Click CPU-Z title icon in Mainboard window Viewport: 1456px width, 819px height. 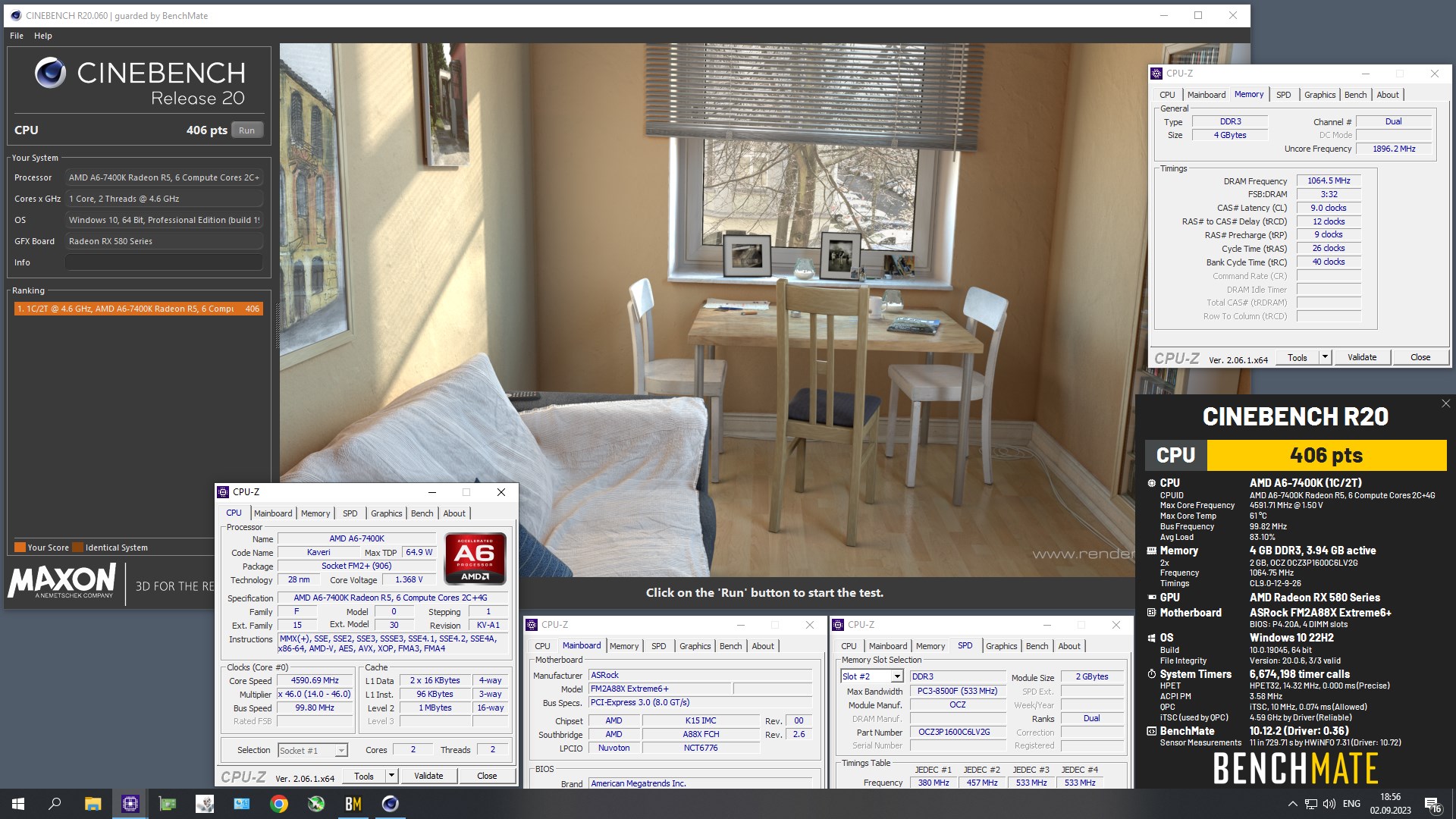532,625
